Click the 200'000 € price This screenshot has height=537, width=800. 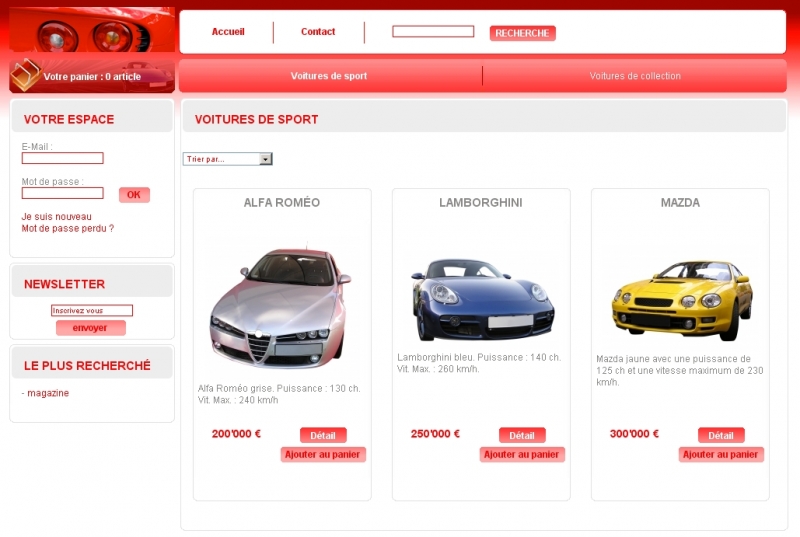[x=236, y=434]
